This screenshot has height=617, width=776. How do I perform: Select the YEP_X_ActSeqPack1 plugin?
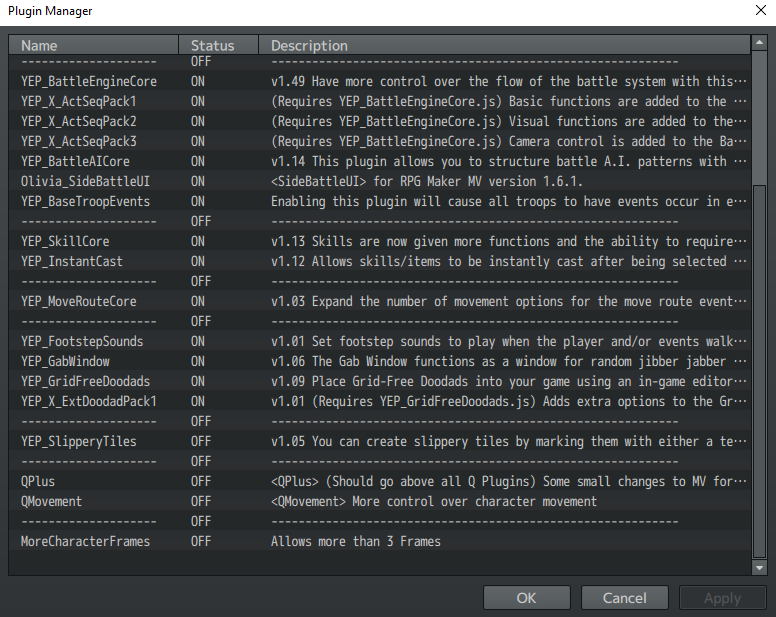point(380,101)
